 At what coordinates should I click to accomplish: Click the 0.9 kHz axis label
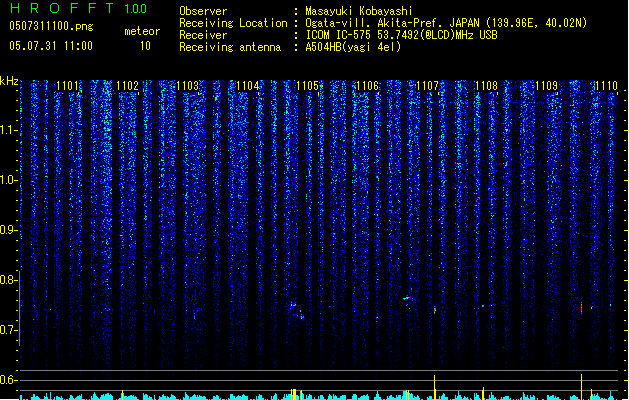7,230
